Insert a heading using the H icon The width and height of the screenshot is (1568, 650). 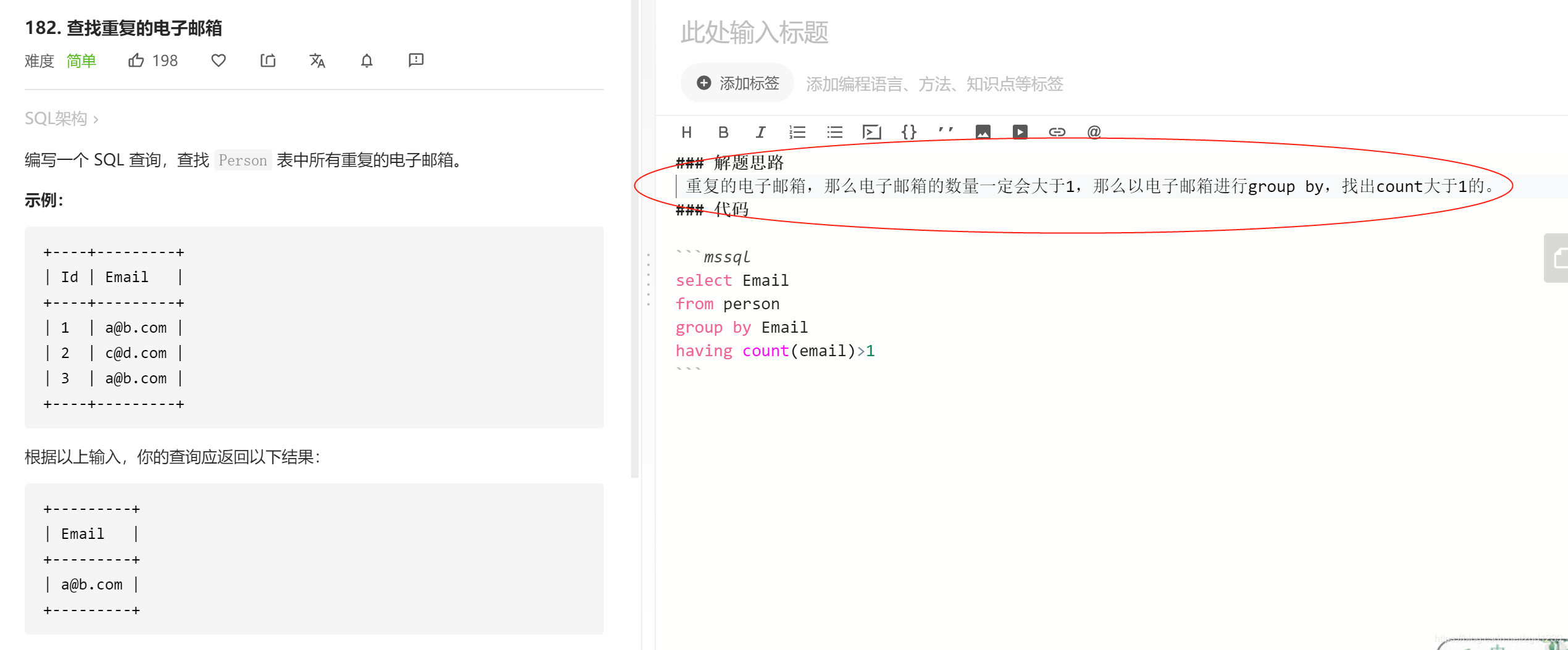point(687,131)
